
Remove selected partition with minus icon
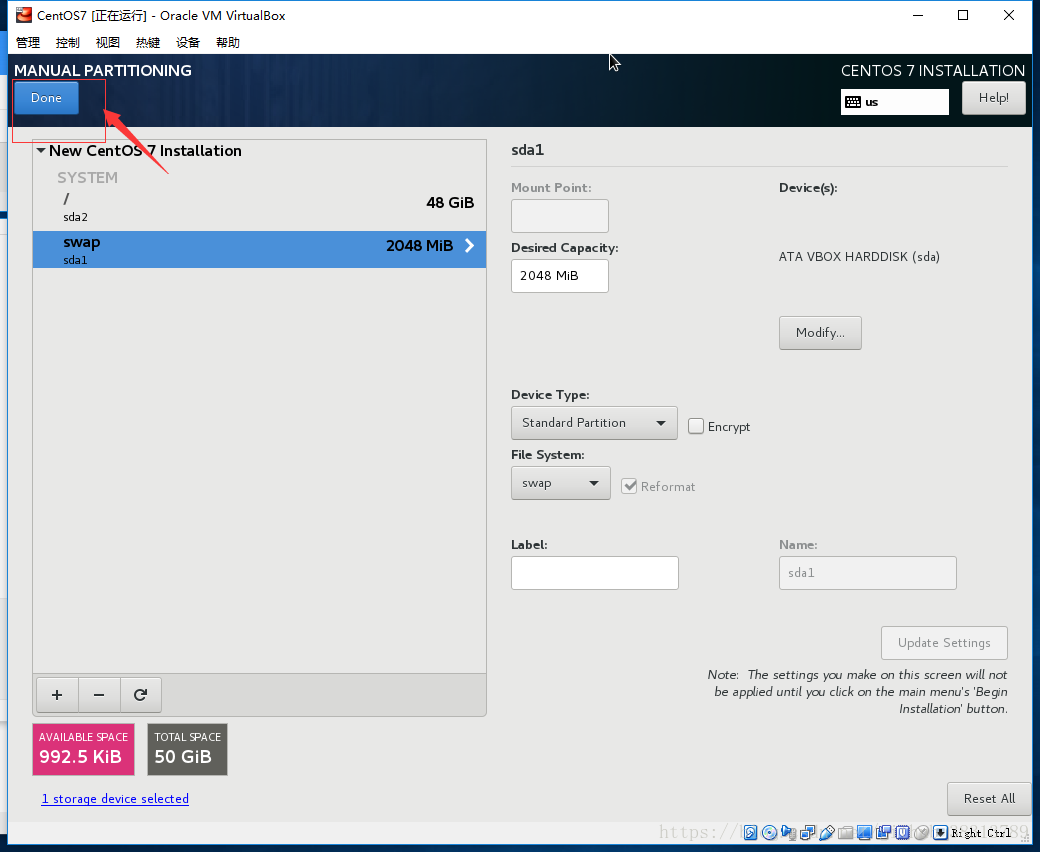pos(99,695)
